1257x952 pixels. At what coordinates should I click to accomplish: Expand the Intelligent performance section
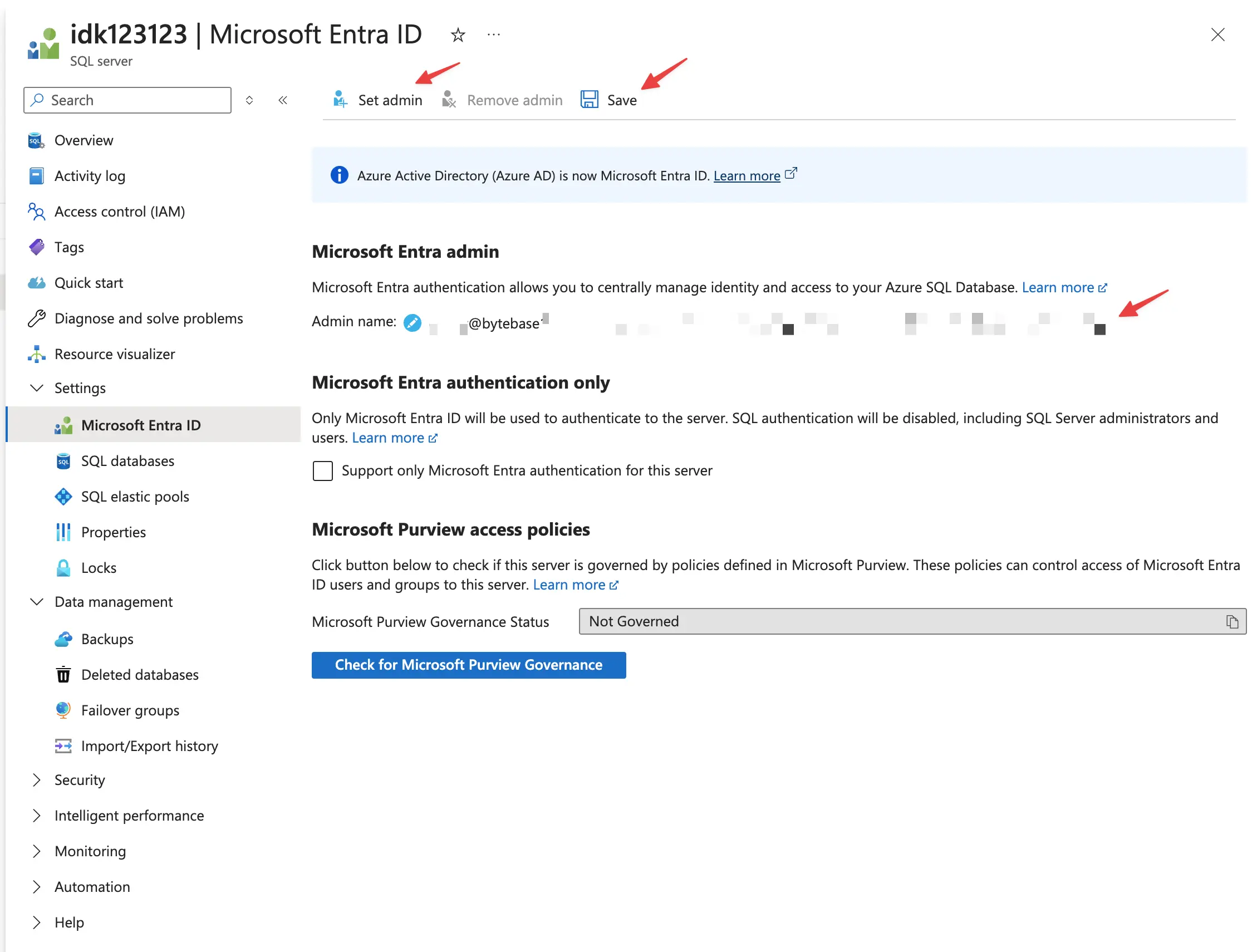pos(36,816)
